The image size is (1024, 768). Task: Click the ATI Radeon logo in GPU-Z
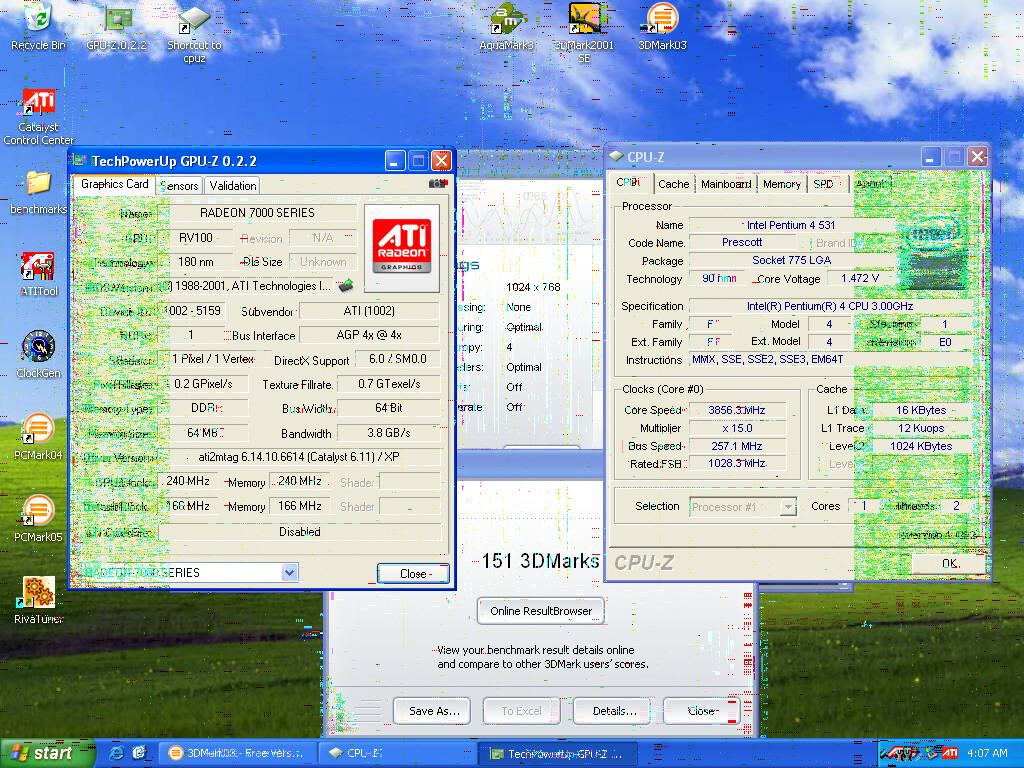click(402, 247)
